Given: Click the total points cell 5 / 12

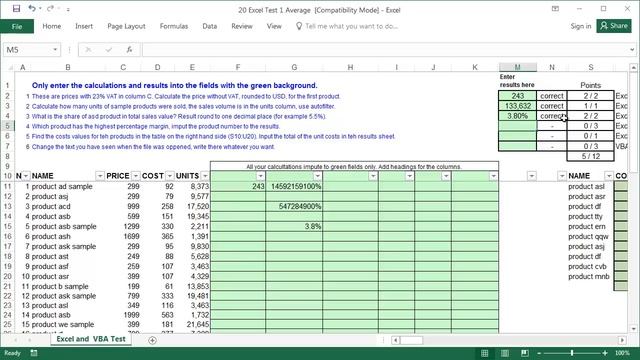Looking at the screenshot, I should (x=590, y=156).
